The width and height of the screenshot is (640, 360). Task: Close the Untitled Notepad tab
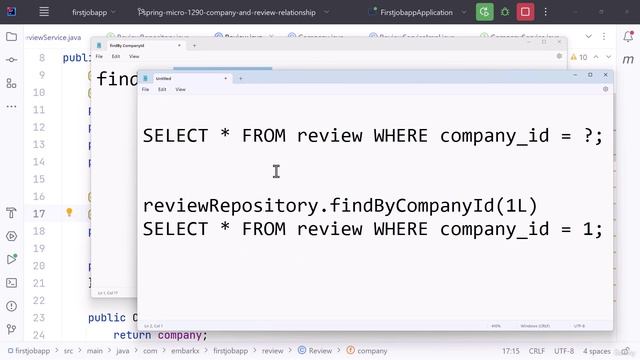[x=225, y=78]
